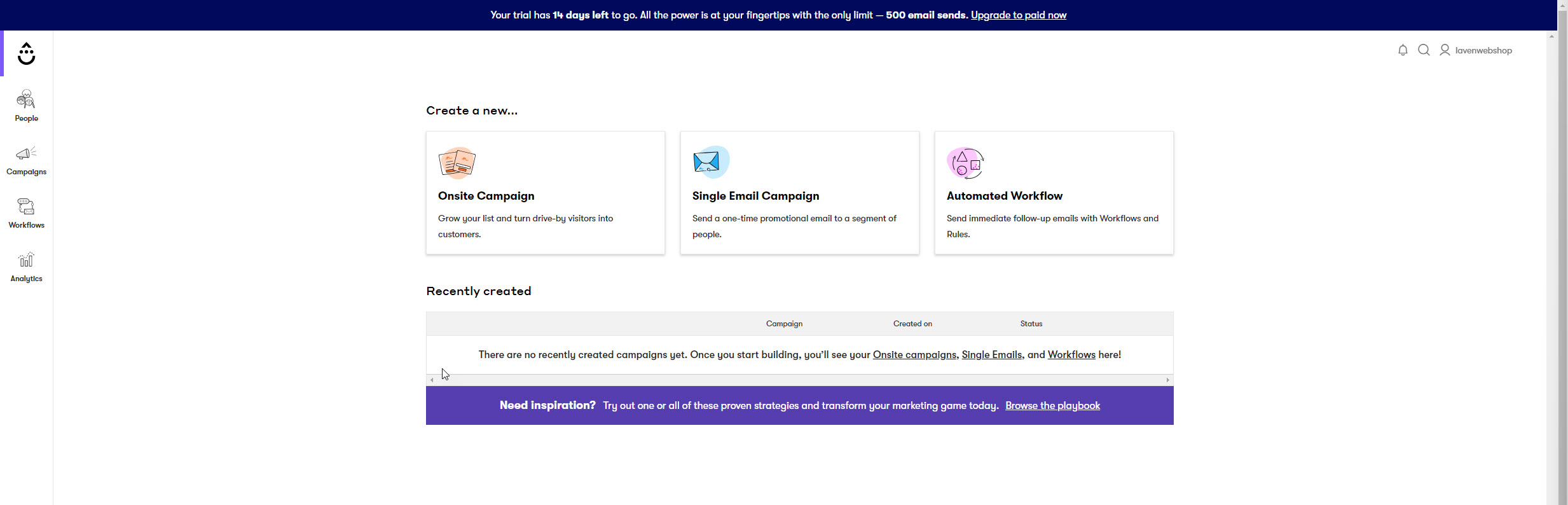Click the table's right scroll arrow
The height and width of the screenshot is (505, 1568).
point(1167,380)
